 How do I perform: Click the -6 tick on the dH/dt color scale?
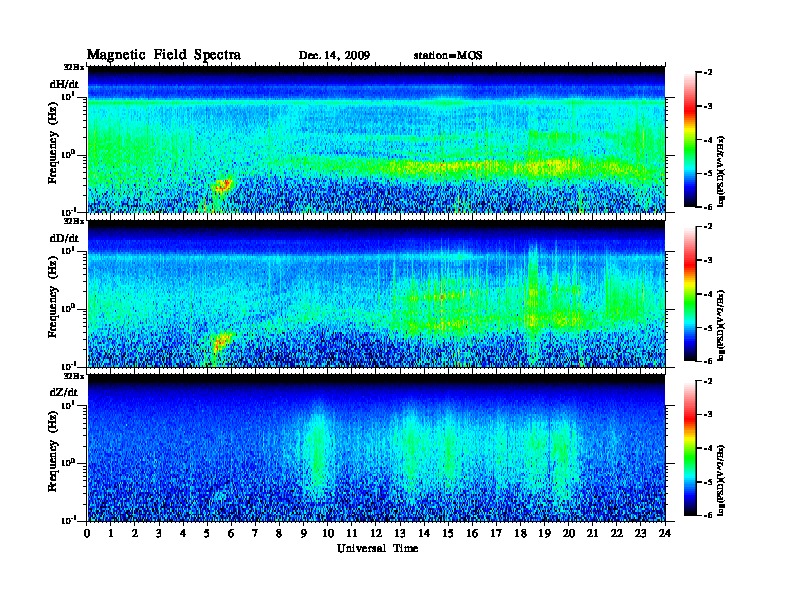tap(708, 207)
